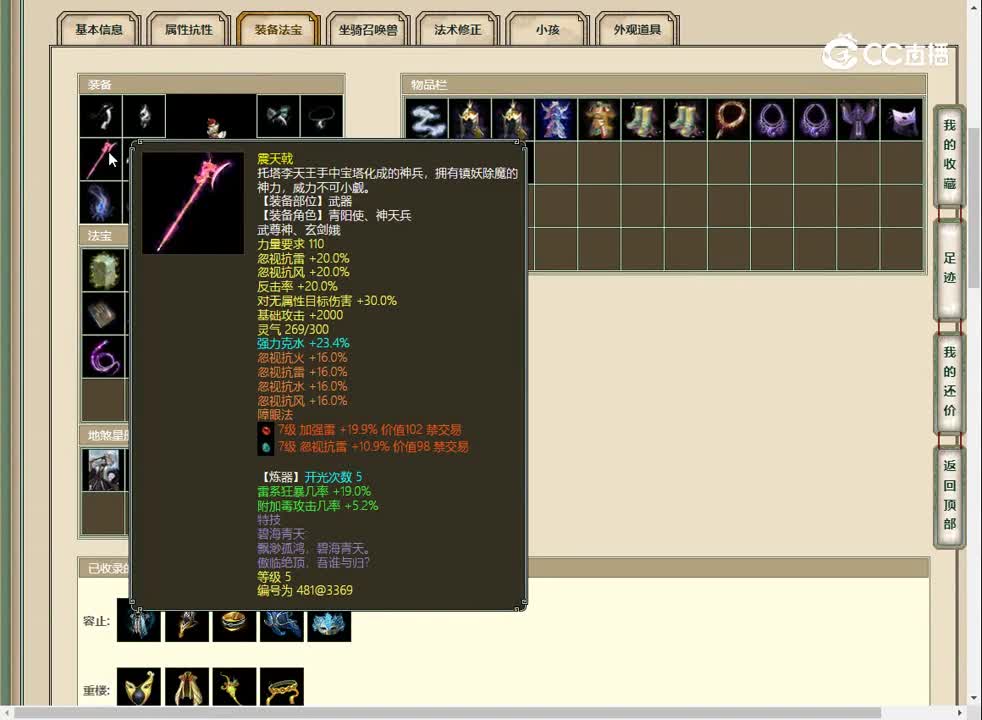
Task: Select the purple-white cloth item in 物品栏
Action: [x=901, y=119]
